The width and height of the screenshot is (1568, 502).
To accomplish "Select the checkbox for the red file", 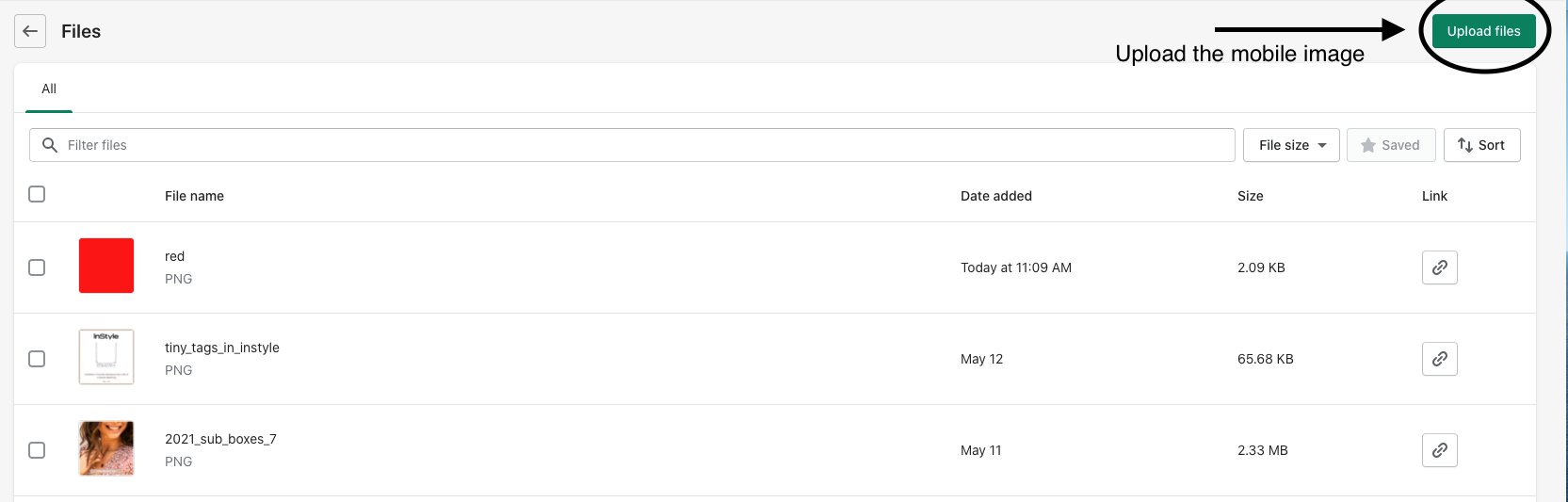I will pyautogui.click(x=37, y=267).
